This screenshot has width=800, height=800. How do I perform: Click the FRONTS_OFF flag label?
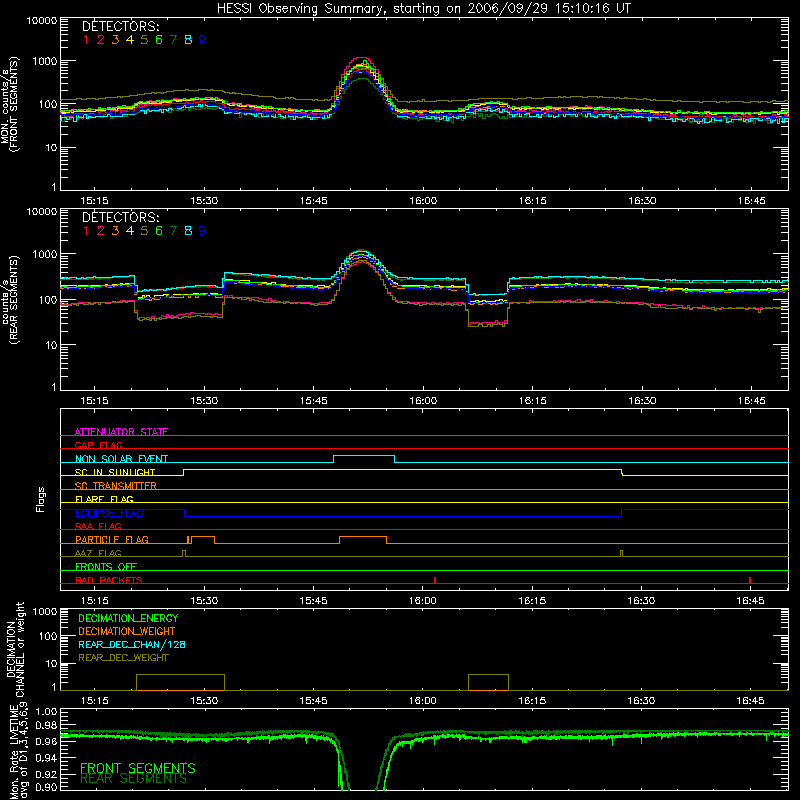[106, 566]
